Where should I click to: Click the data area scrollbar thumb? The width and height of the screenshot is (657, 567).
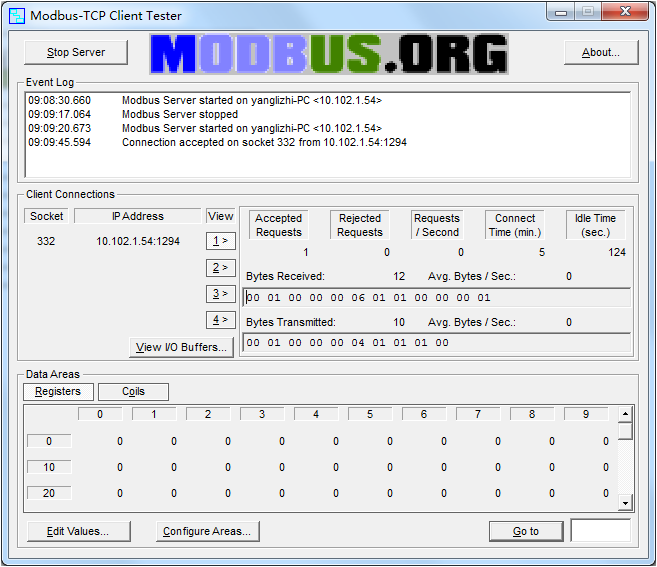pos(625,431)
